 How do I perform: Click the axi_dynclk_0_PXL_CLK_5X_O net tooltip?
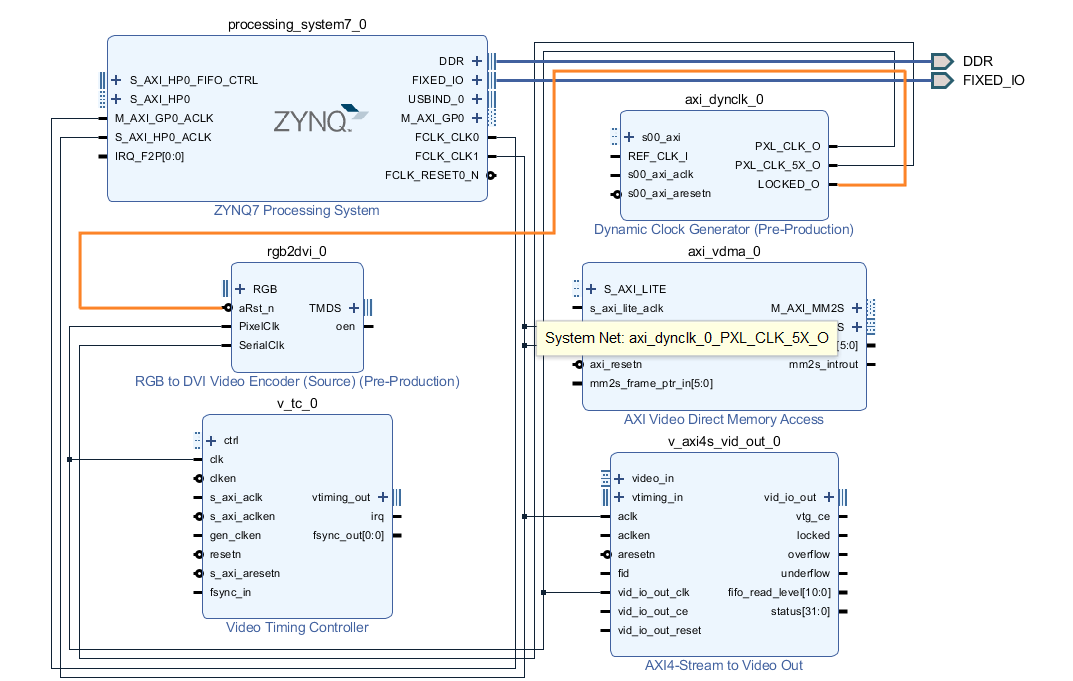pyautogui.click(x=688, y=339)
